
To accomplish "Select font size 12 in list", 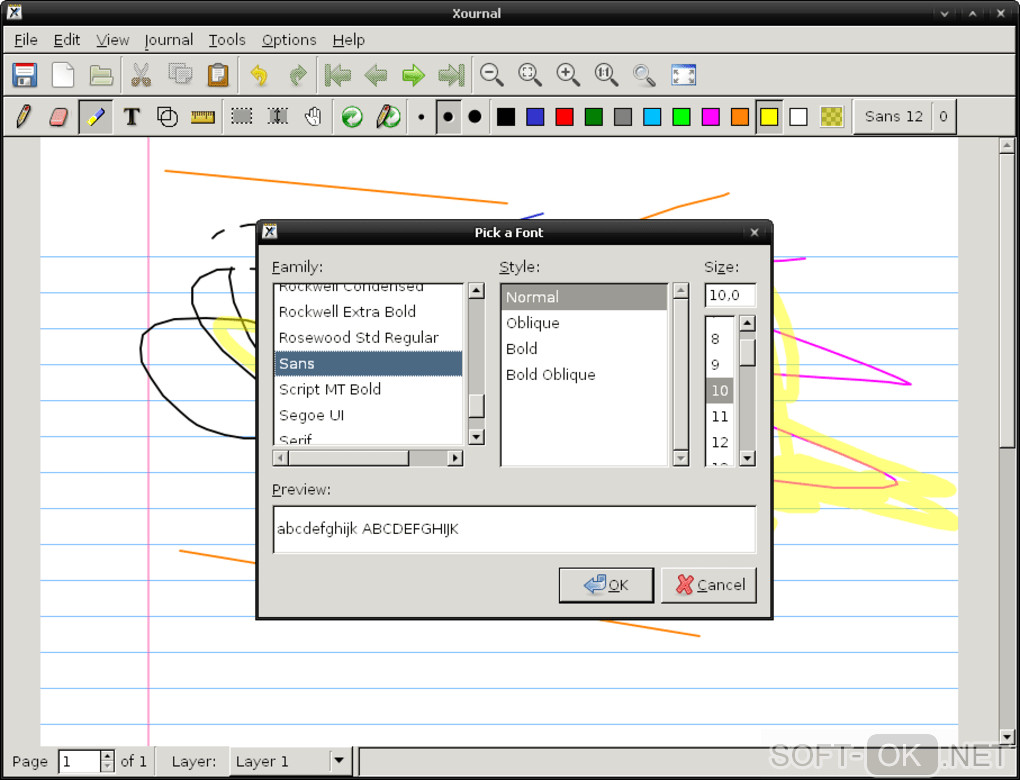I will (x=719, y=442).
